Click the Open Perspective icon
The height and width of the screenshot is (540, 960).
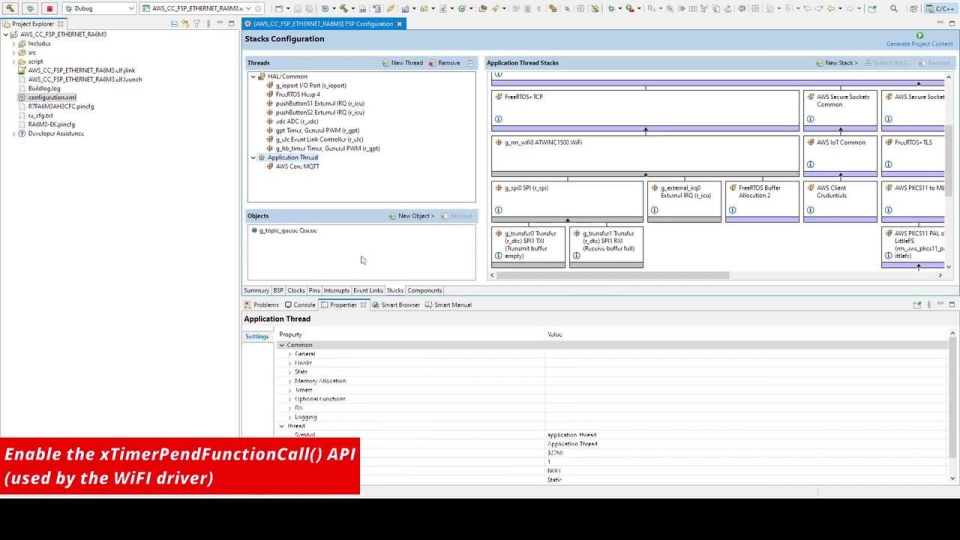click(x=913, y=9)
